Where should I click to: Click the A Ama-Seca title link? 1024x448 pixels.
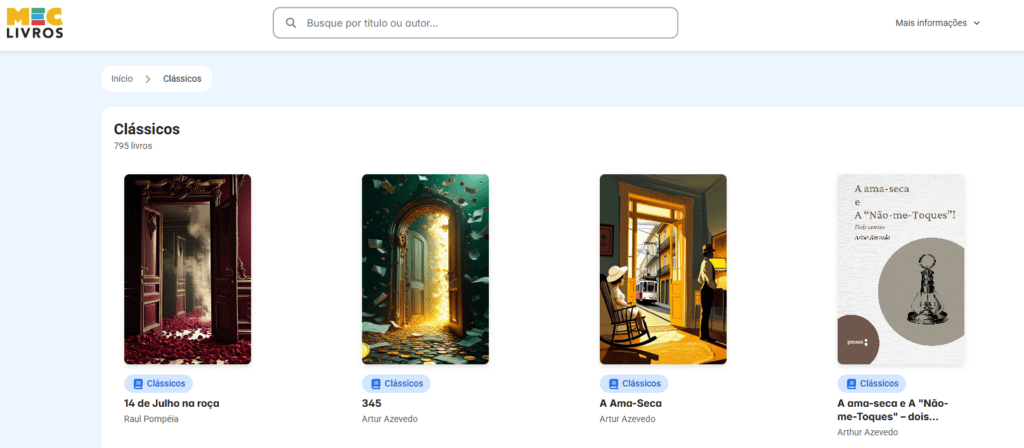click(x=631, y=404)
